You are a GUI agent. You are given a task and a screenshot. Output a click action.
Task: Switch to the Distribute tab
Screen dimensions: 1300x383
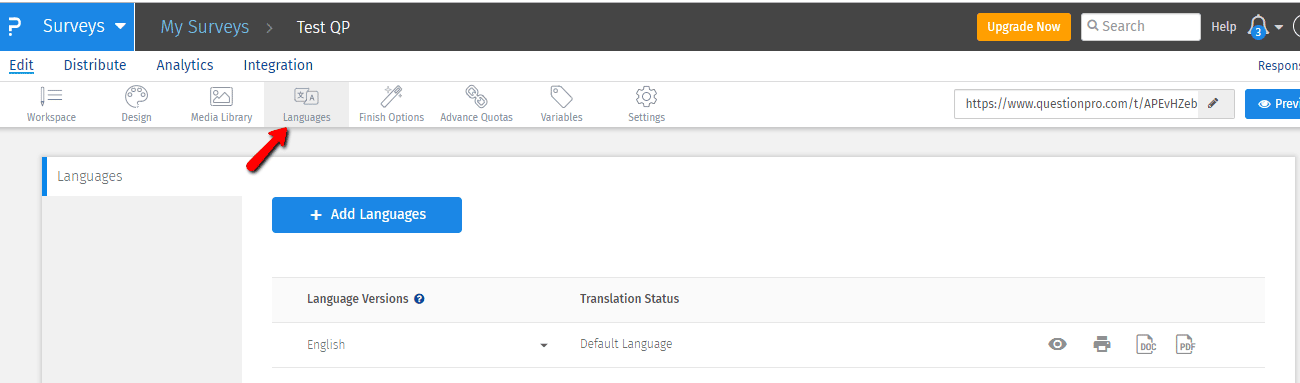point(95,65)
